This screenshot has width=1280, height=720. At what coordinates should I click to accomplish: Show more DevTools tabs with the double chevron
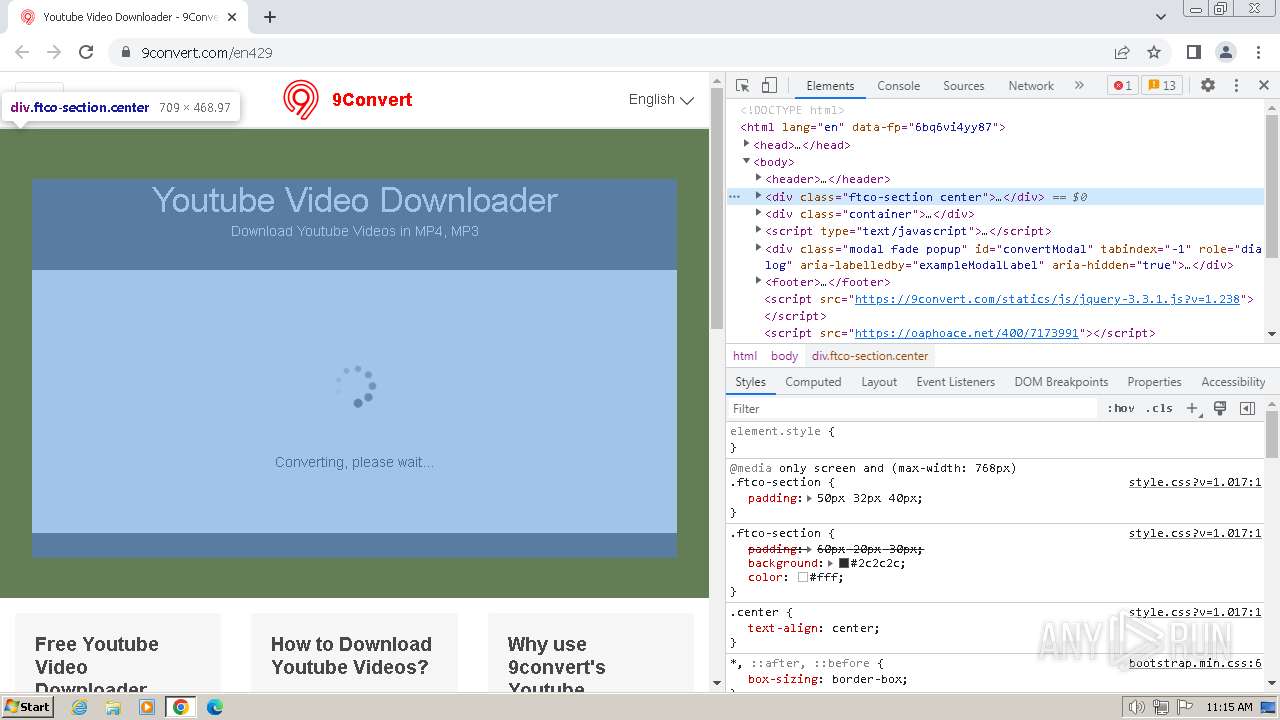pos(1079,86)
